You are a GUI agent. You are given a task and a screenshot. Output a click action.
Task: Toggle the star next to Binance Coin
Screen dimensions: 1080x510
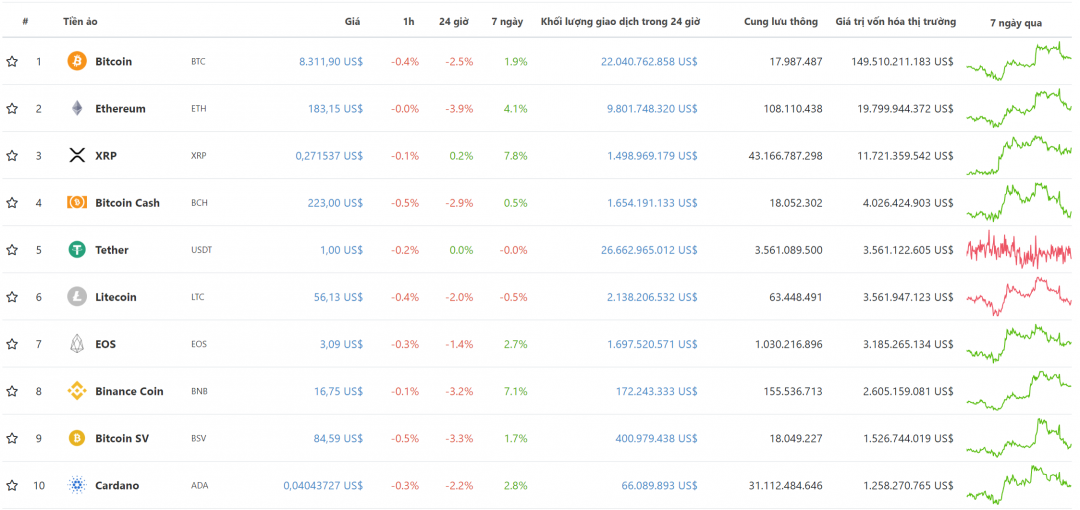[x=12, y=391]
